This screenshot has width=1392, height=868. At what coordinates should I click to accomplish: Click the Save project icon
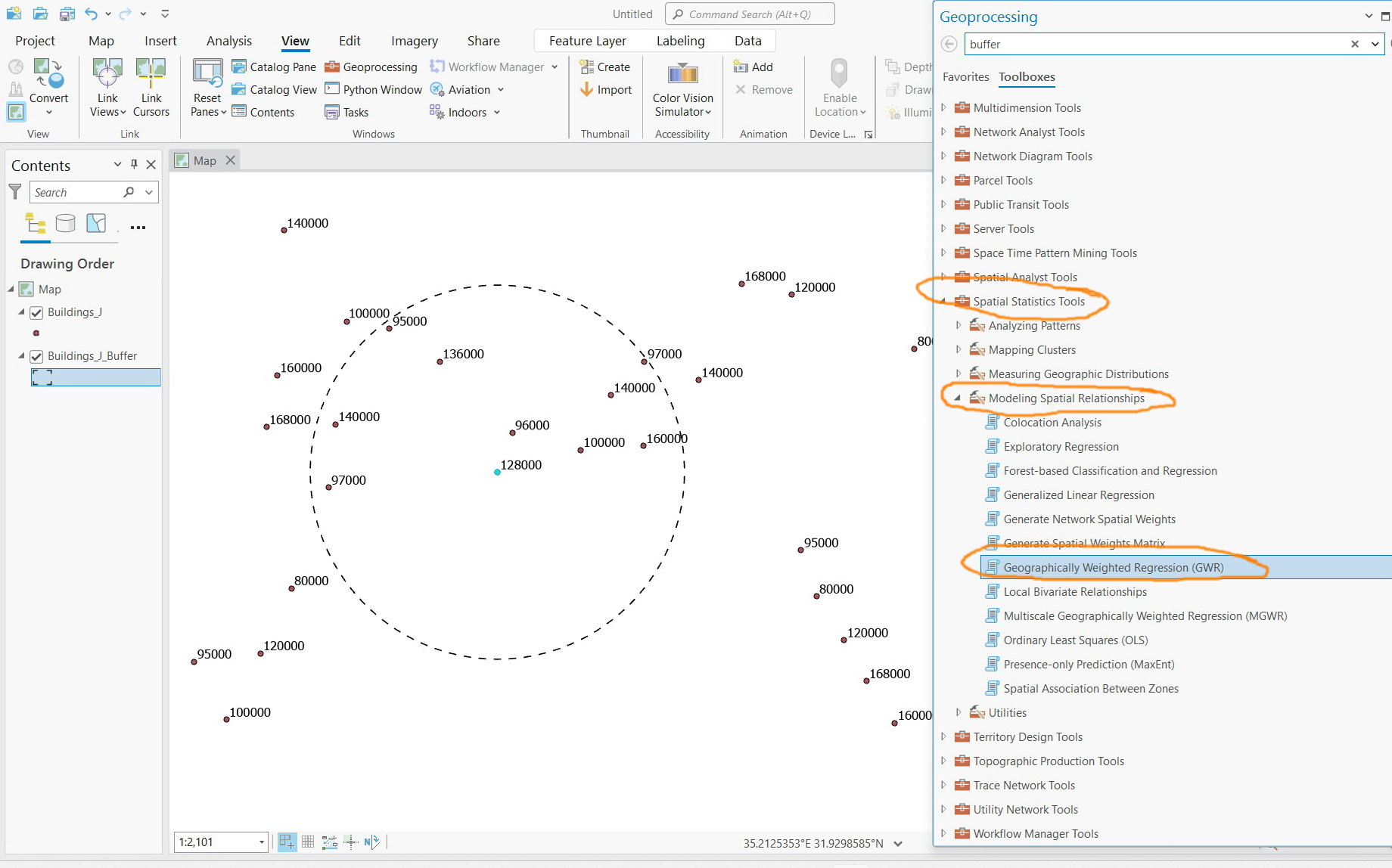click(67, 14)
